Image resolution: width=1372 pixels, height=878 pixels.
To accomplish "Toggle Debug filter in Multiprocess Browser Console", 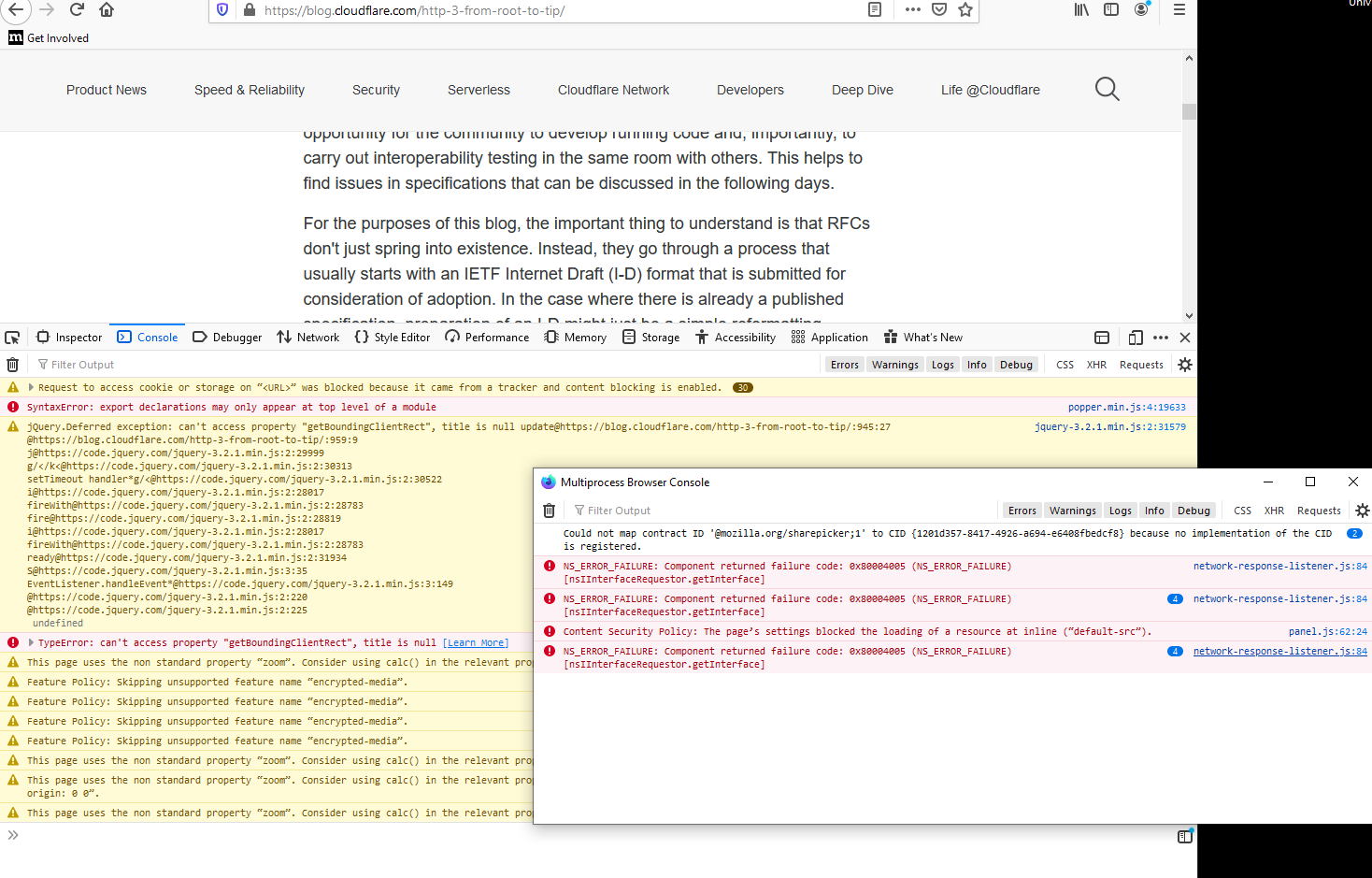I will 1193,511.
